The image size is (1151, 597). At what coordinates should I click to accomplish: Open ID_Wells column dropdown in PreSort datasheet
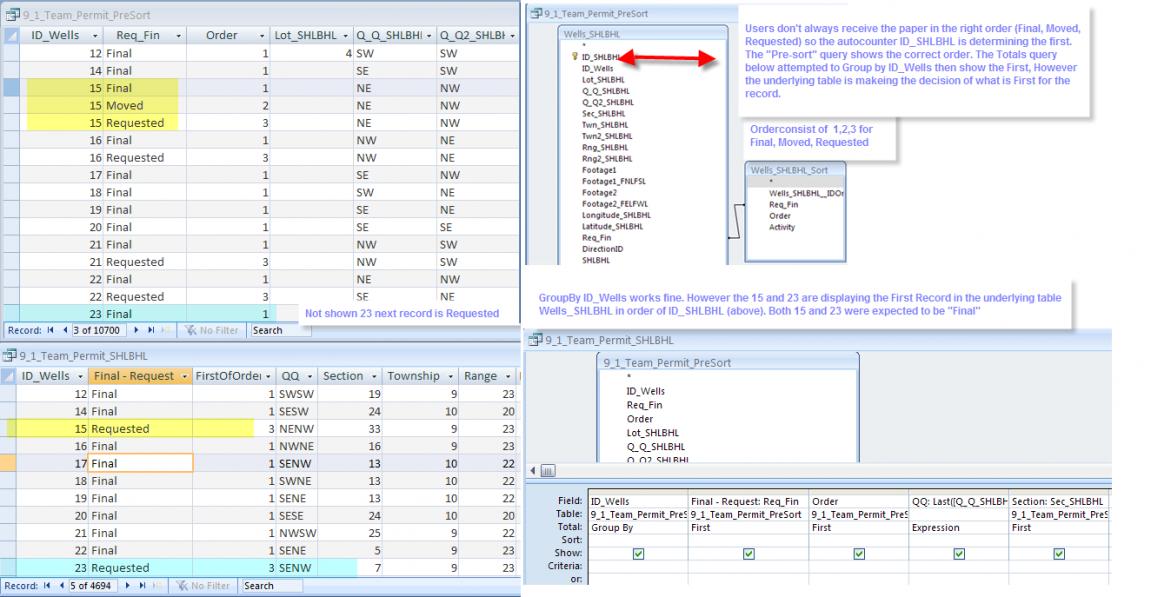(x=95, y=35)
